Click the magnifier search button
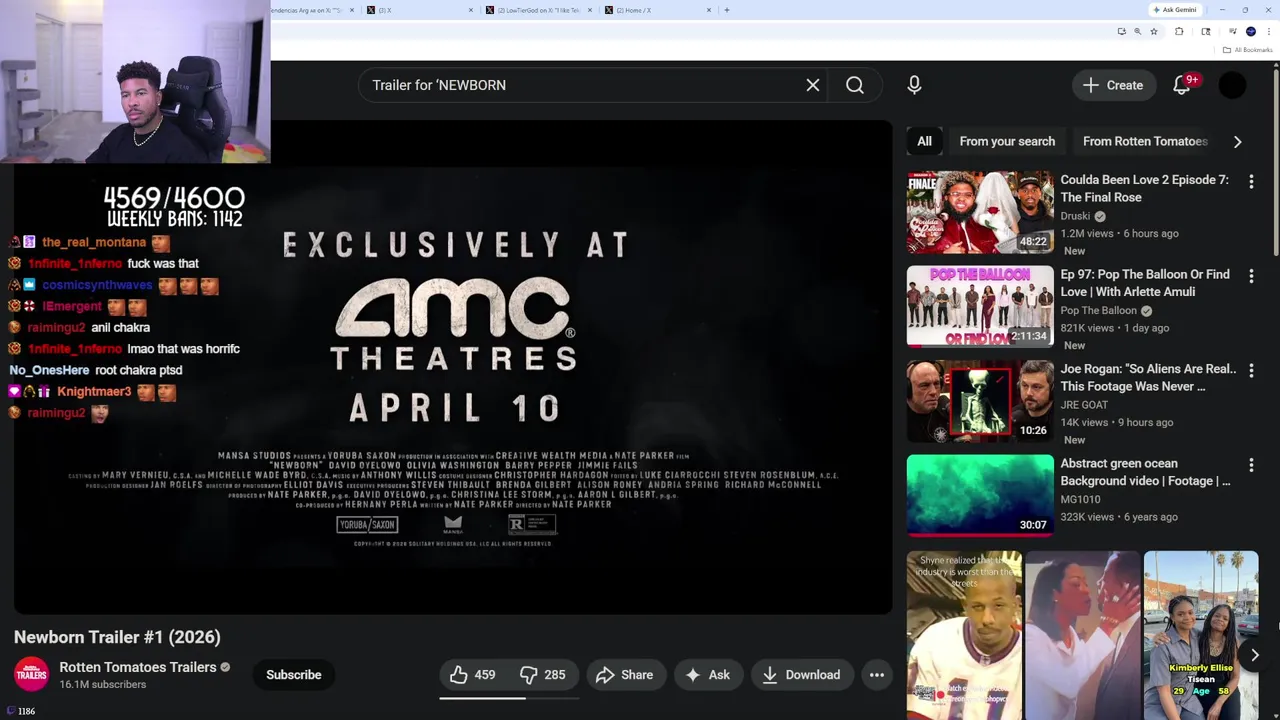Viewport: 1280px width, 720px height. pos(855,85)
